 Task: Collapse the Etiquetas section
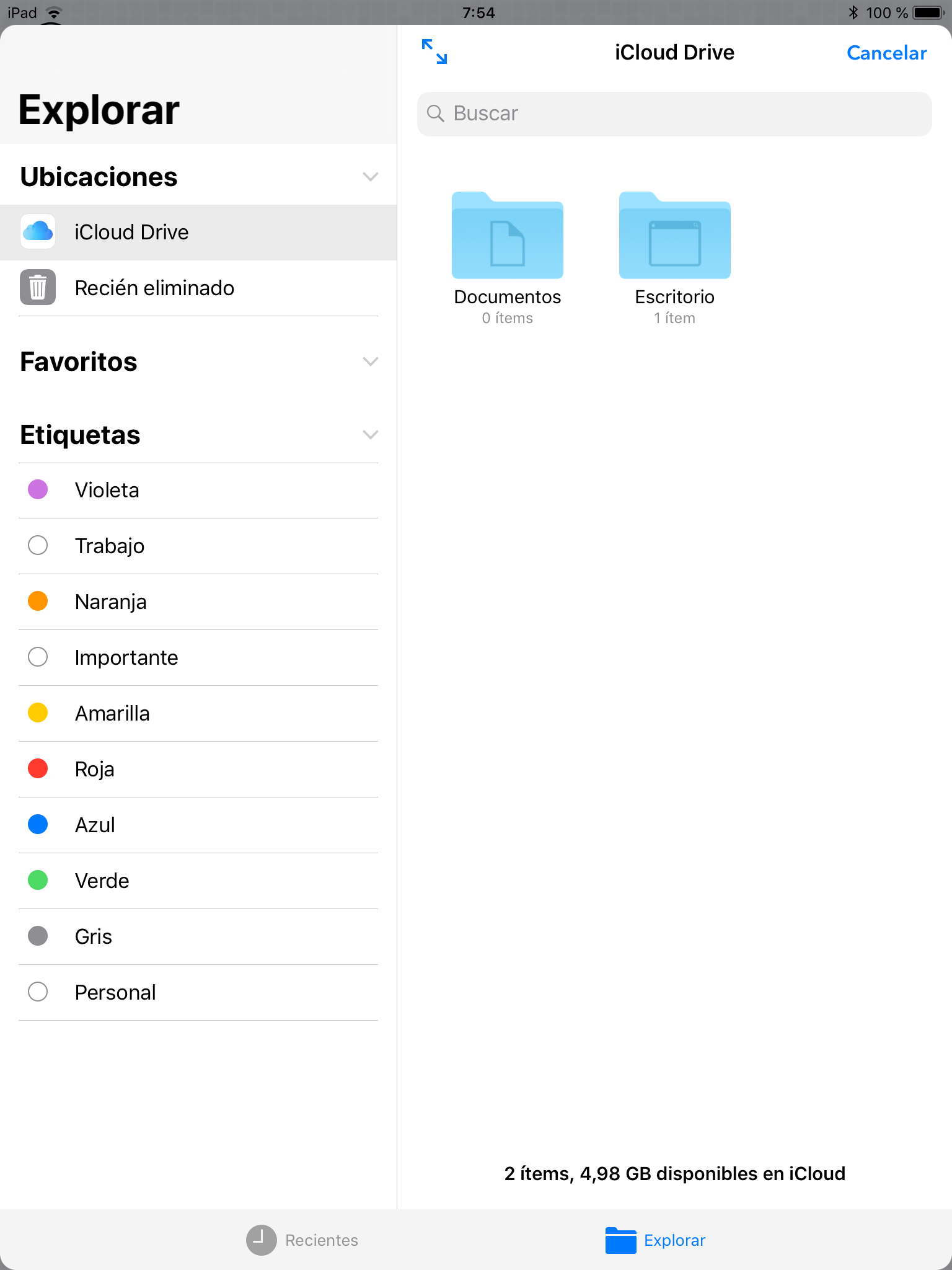[x=370, y=435]
